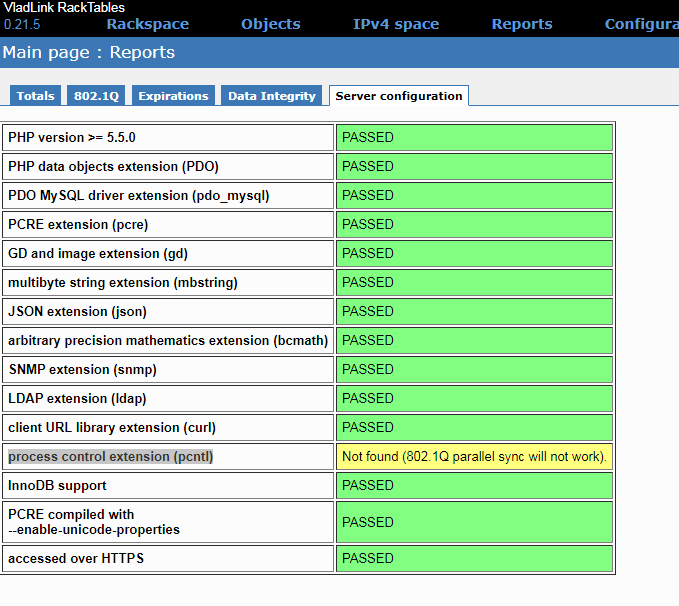Open the Expirations tab
This screenshot has height=606, width=679.
click(173, 96)
